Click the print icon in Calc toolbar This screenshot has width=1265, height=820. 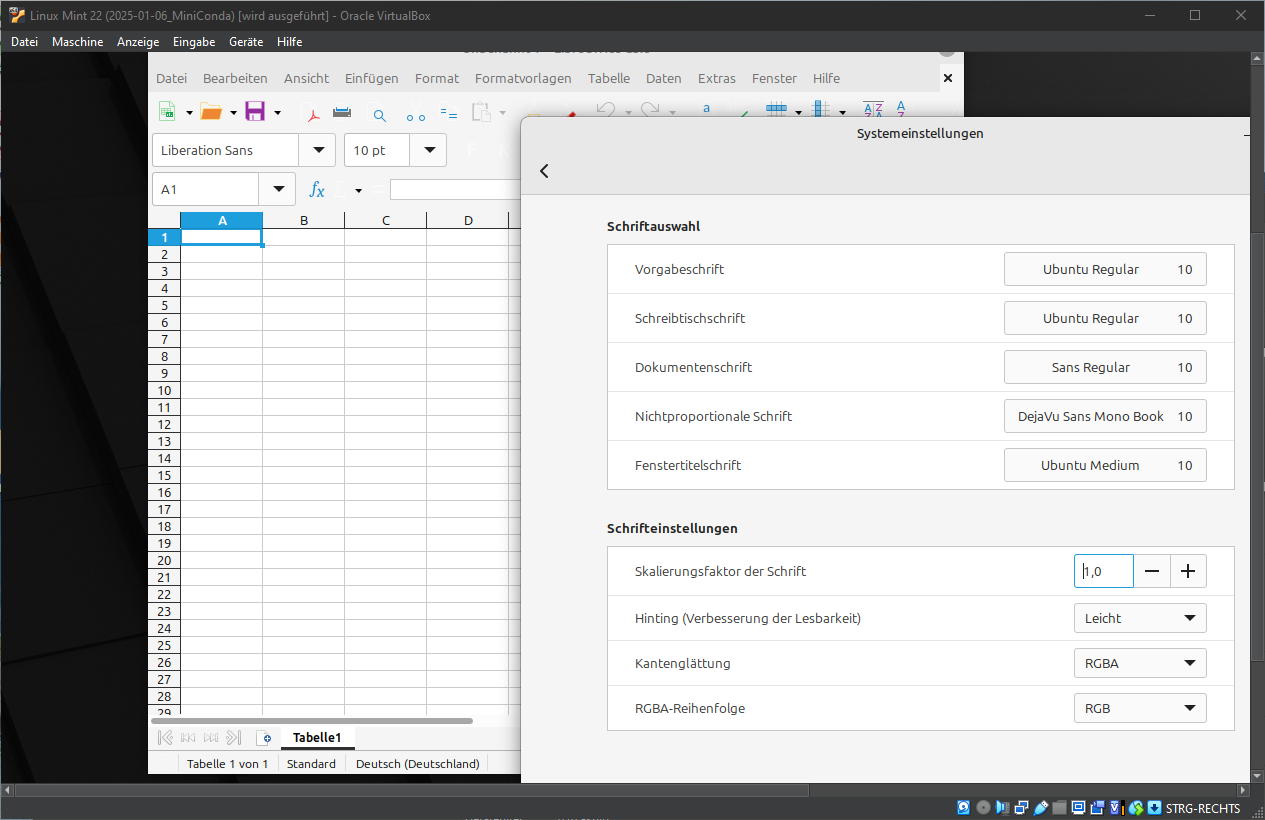click(x=342, y=112)
